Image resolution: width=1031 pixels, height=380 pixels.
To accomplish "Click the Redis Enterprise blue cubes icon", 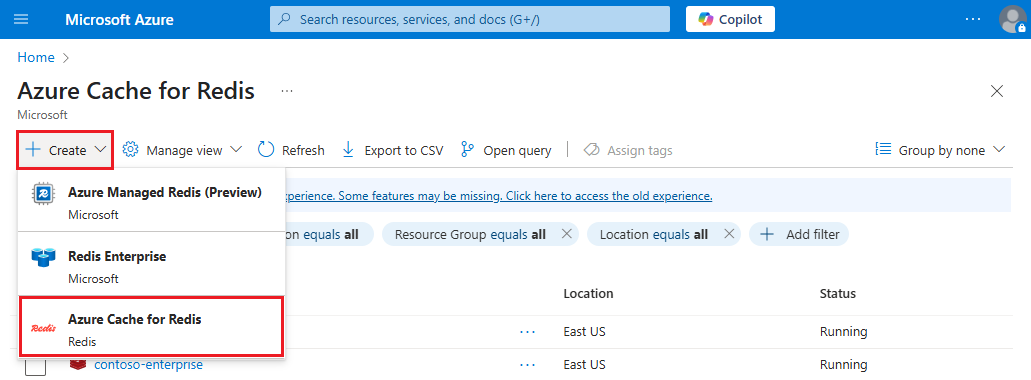I will (43, 258).
